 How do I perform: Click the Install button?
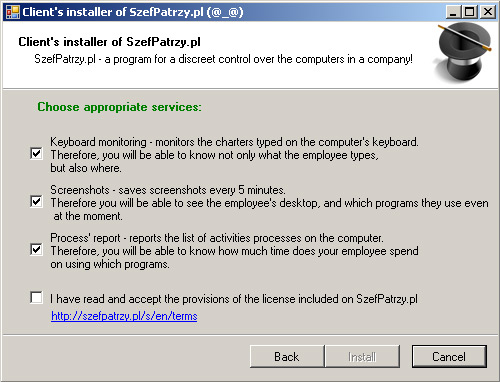[362, 357]
